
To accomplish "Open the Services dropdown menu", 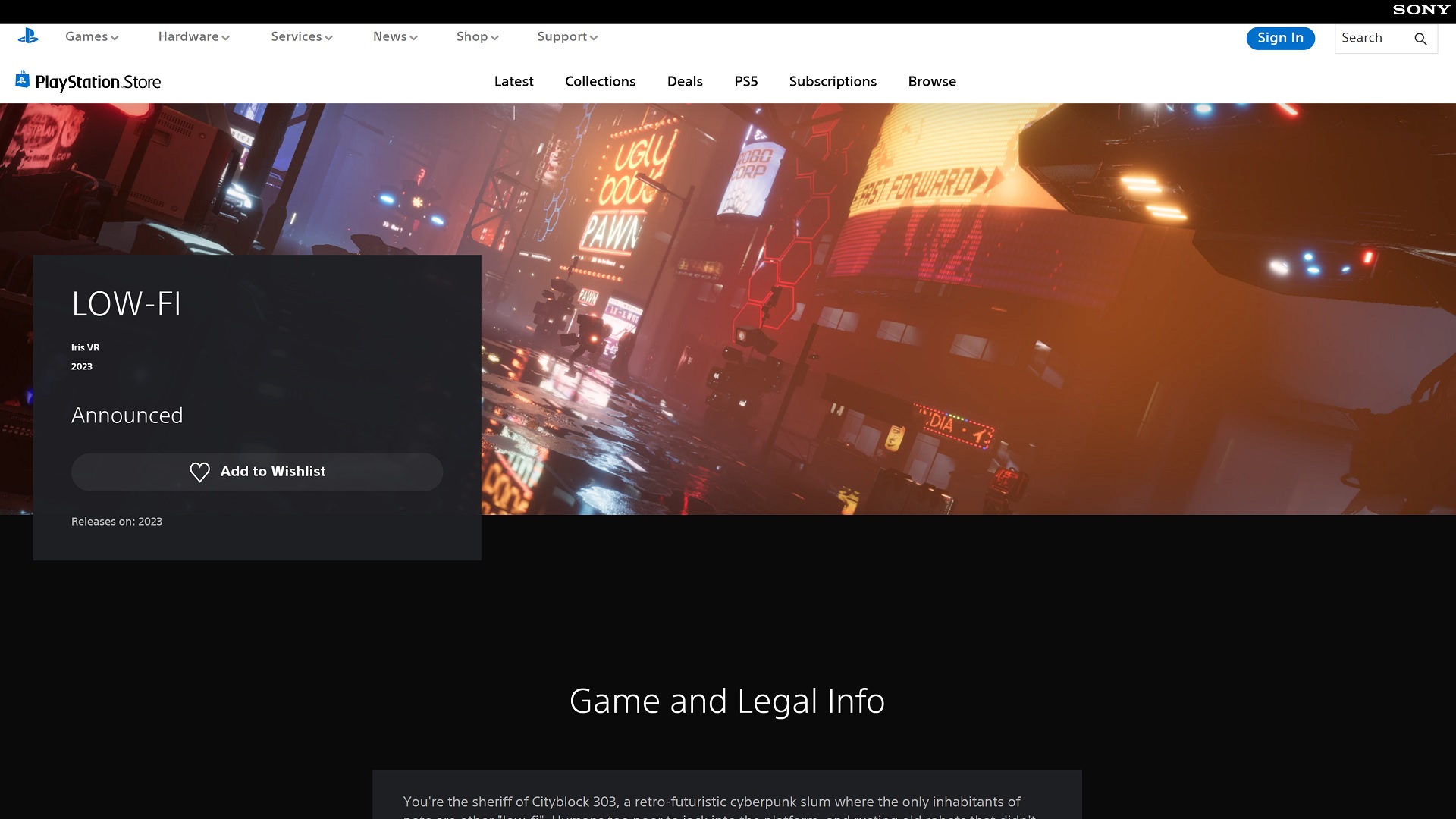I will pos(301,36).
